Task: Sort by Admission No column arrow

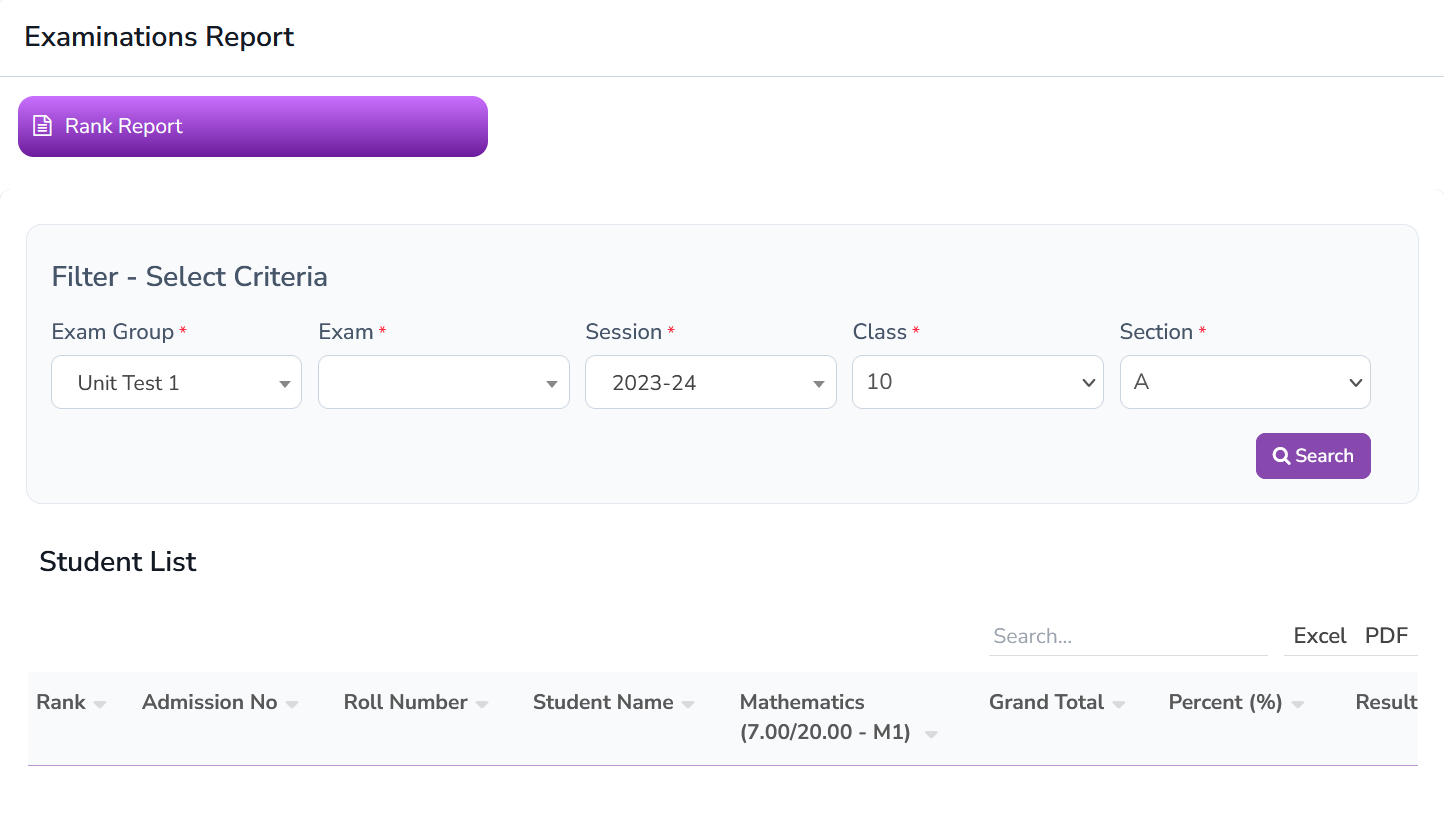Action: (x=292, y=704)
